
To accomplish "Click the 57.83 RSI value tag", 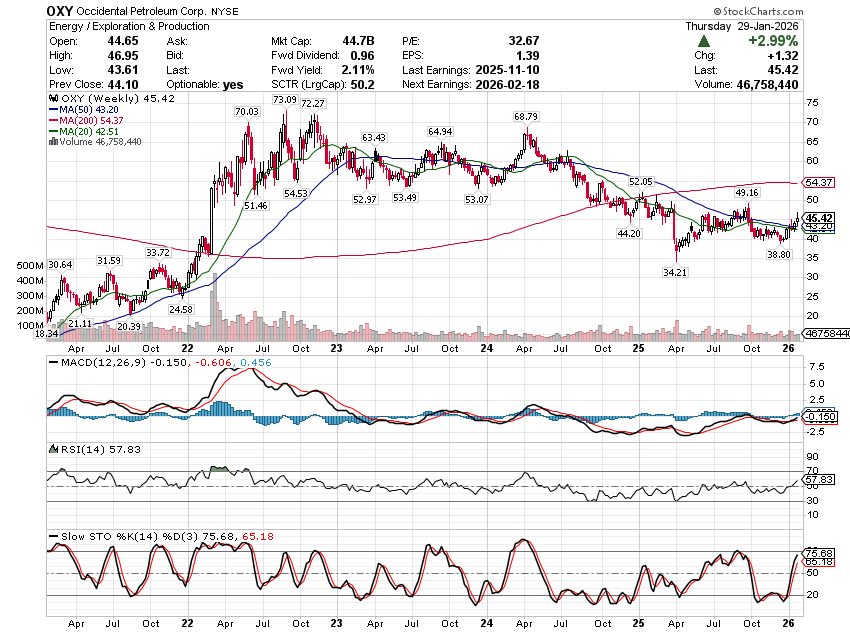I will pyautogui.click(x=818, y=480).
